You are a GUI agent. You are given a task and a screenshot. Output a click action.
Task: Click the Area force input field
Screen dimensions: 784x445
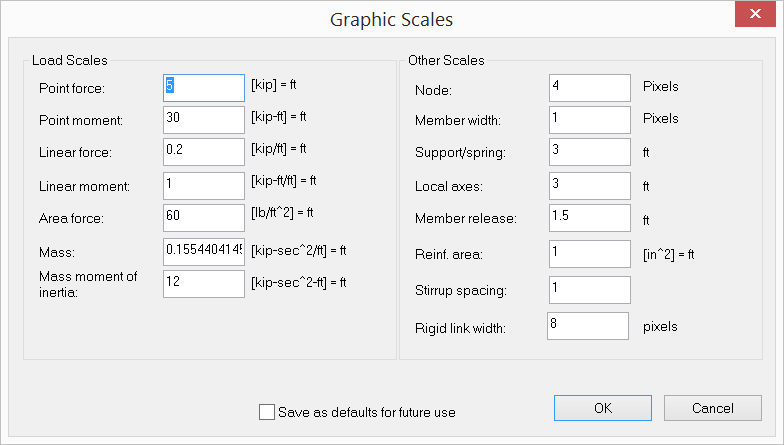(204, 217)
